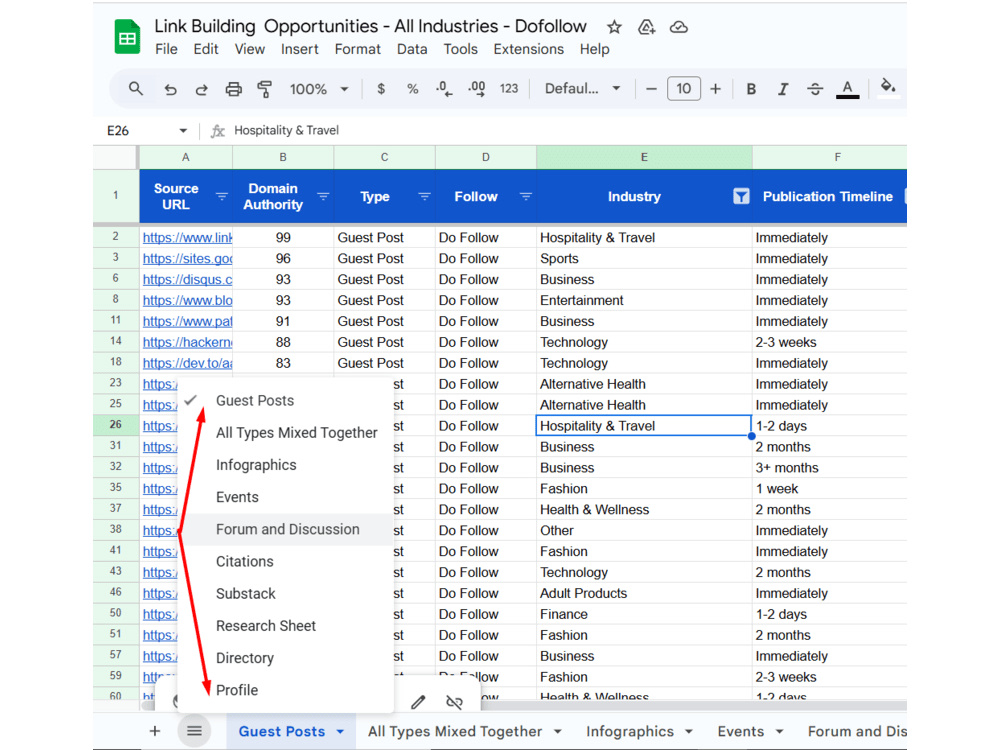Choose Citations from the sheet list
Viewport: 1000px width, 750px height.
click(x=285, y=561)
